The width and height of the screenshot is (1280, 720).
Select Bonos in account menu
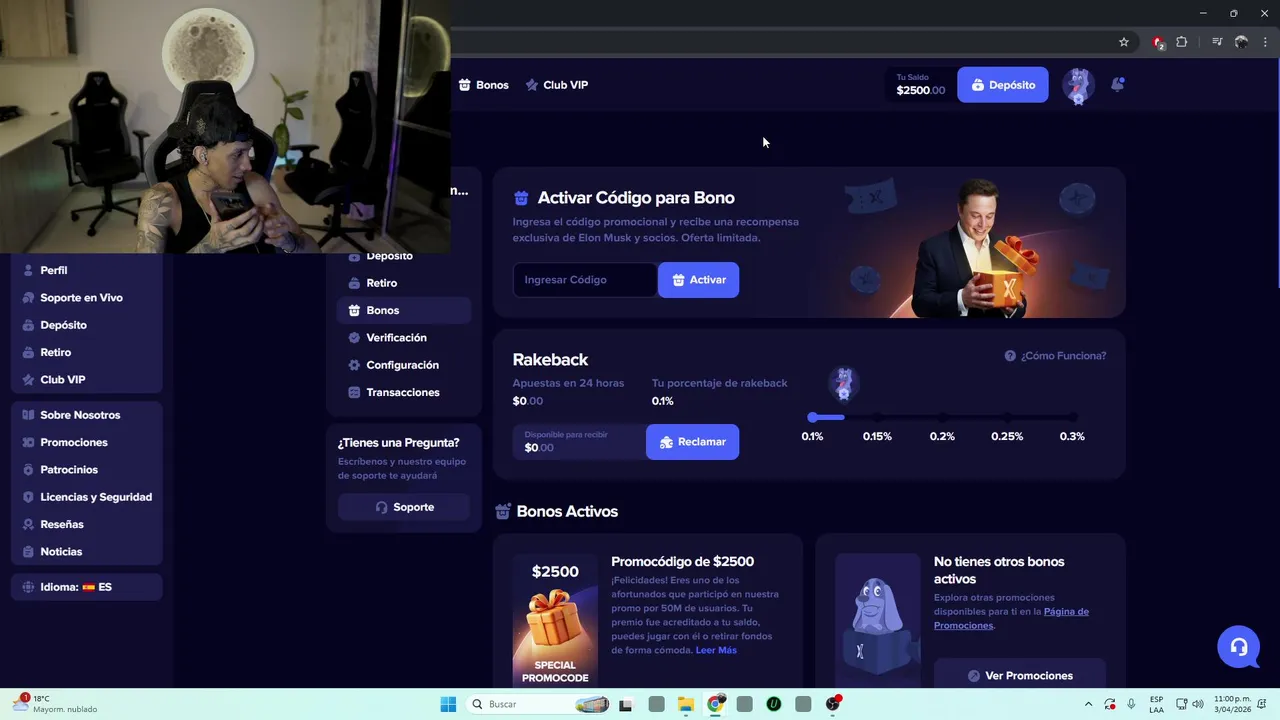coord(404,310)
